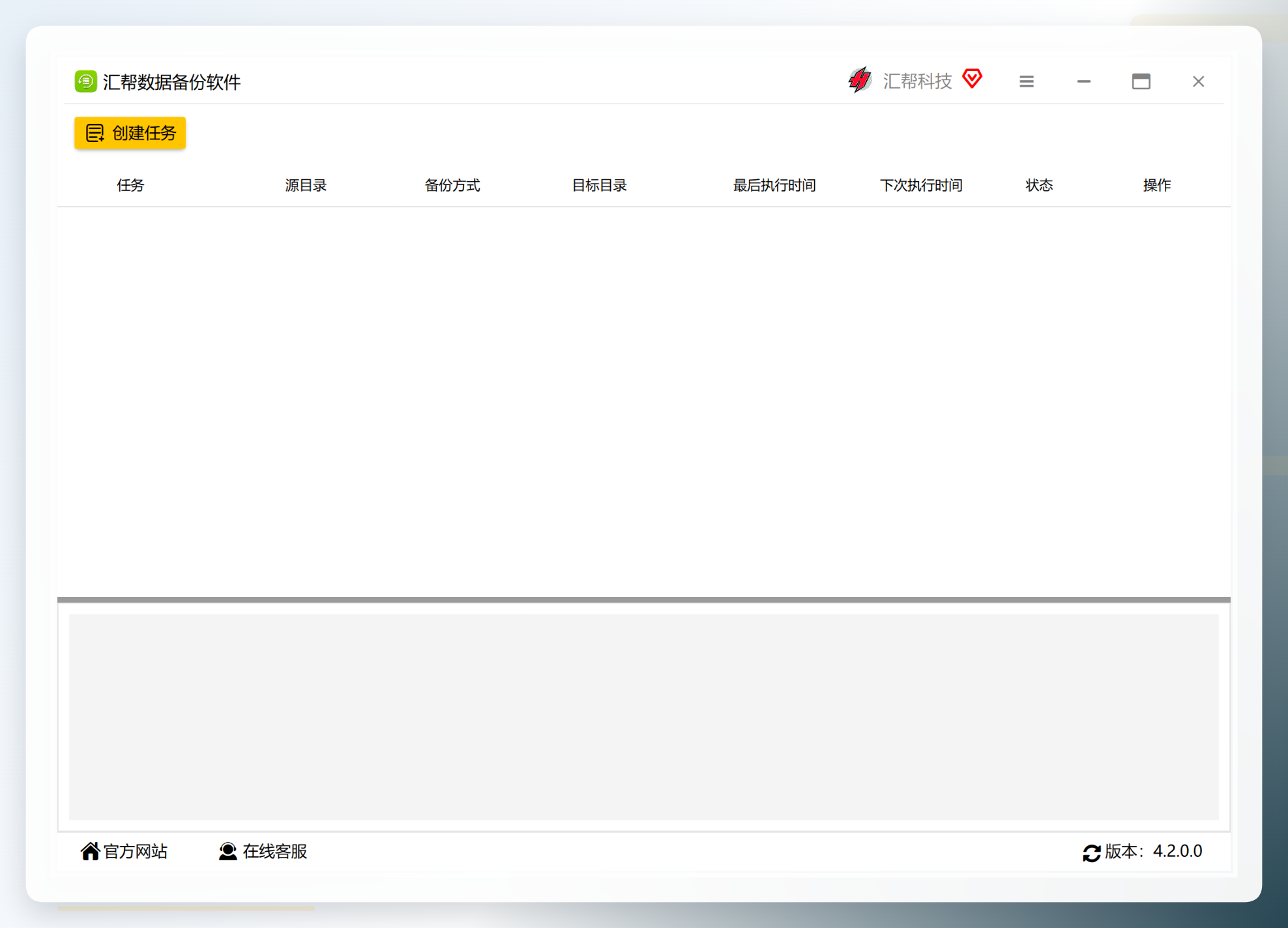Click the 备份方式 column header
The image size is (1288, 928).
(452, 186)
